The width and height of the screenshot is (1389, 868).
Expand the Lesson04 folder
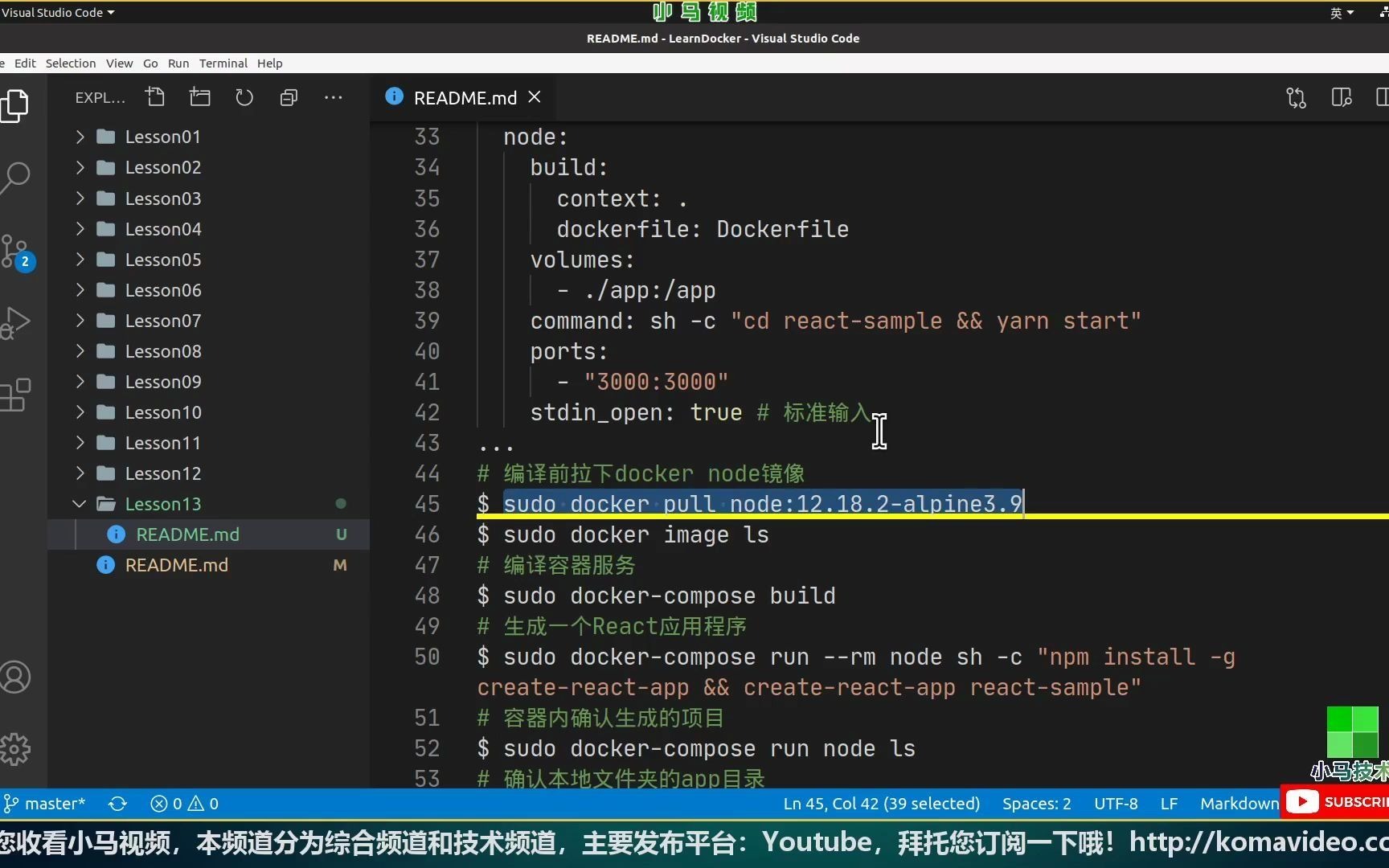[208, 228]
